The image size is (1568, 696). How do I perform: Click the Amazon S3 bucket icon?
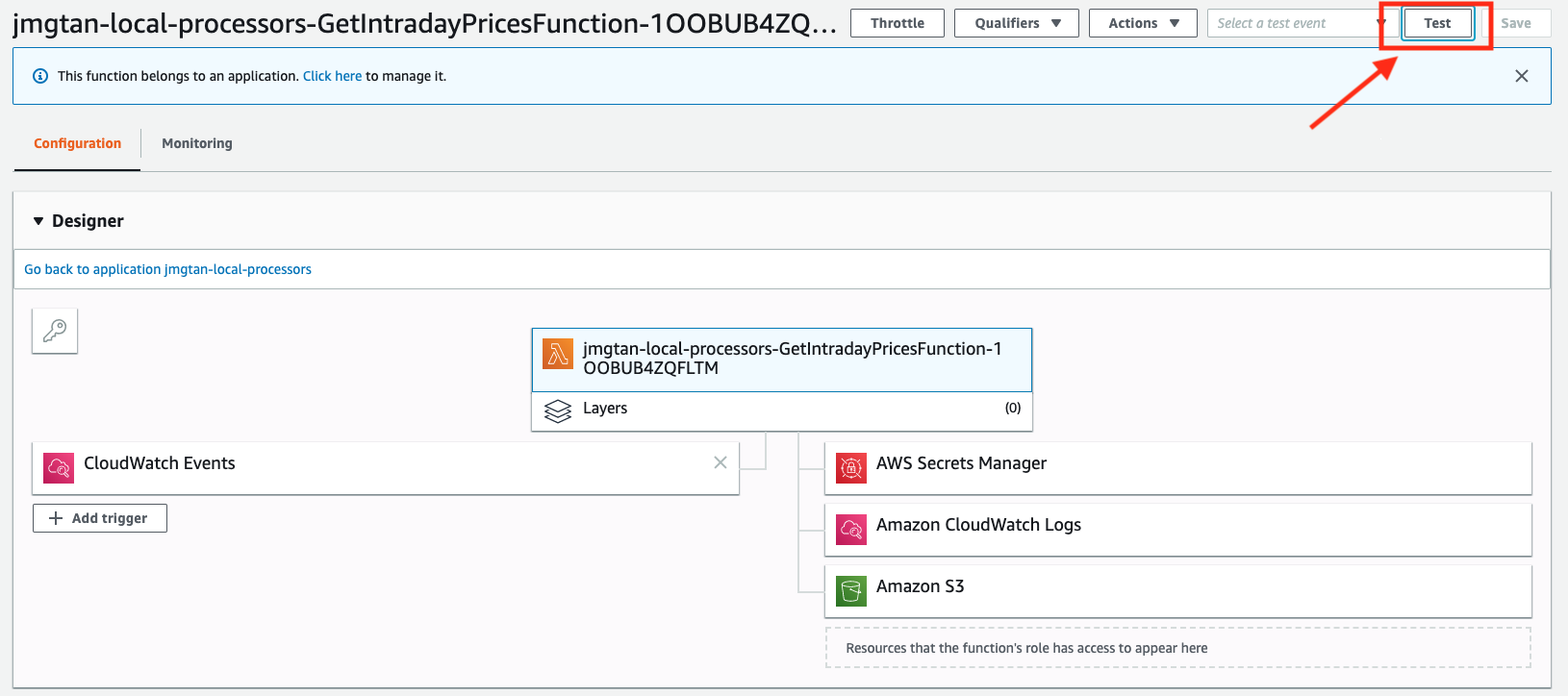pos(851,591)
